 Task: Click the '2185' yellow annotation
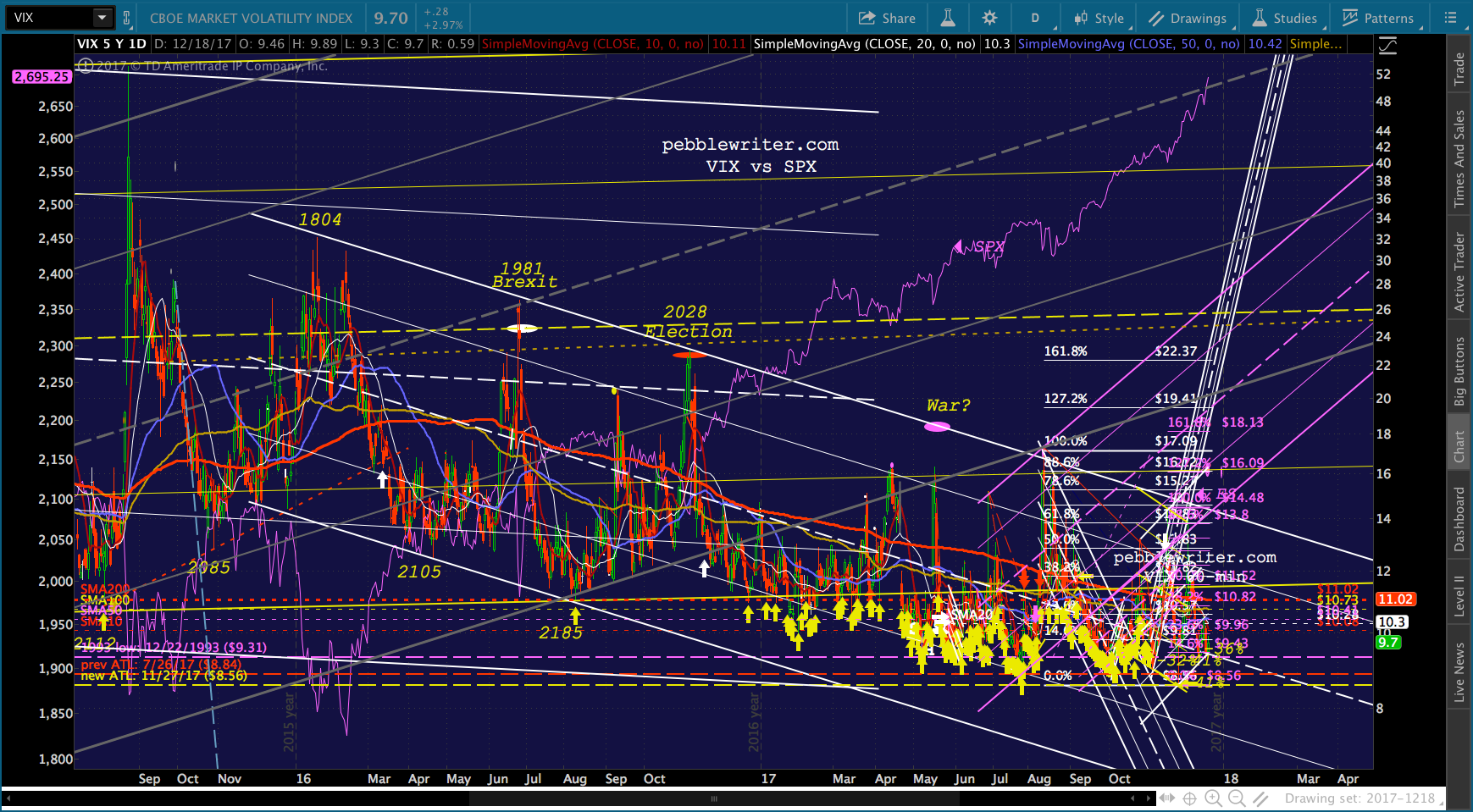coord(561,632)
